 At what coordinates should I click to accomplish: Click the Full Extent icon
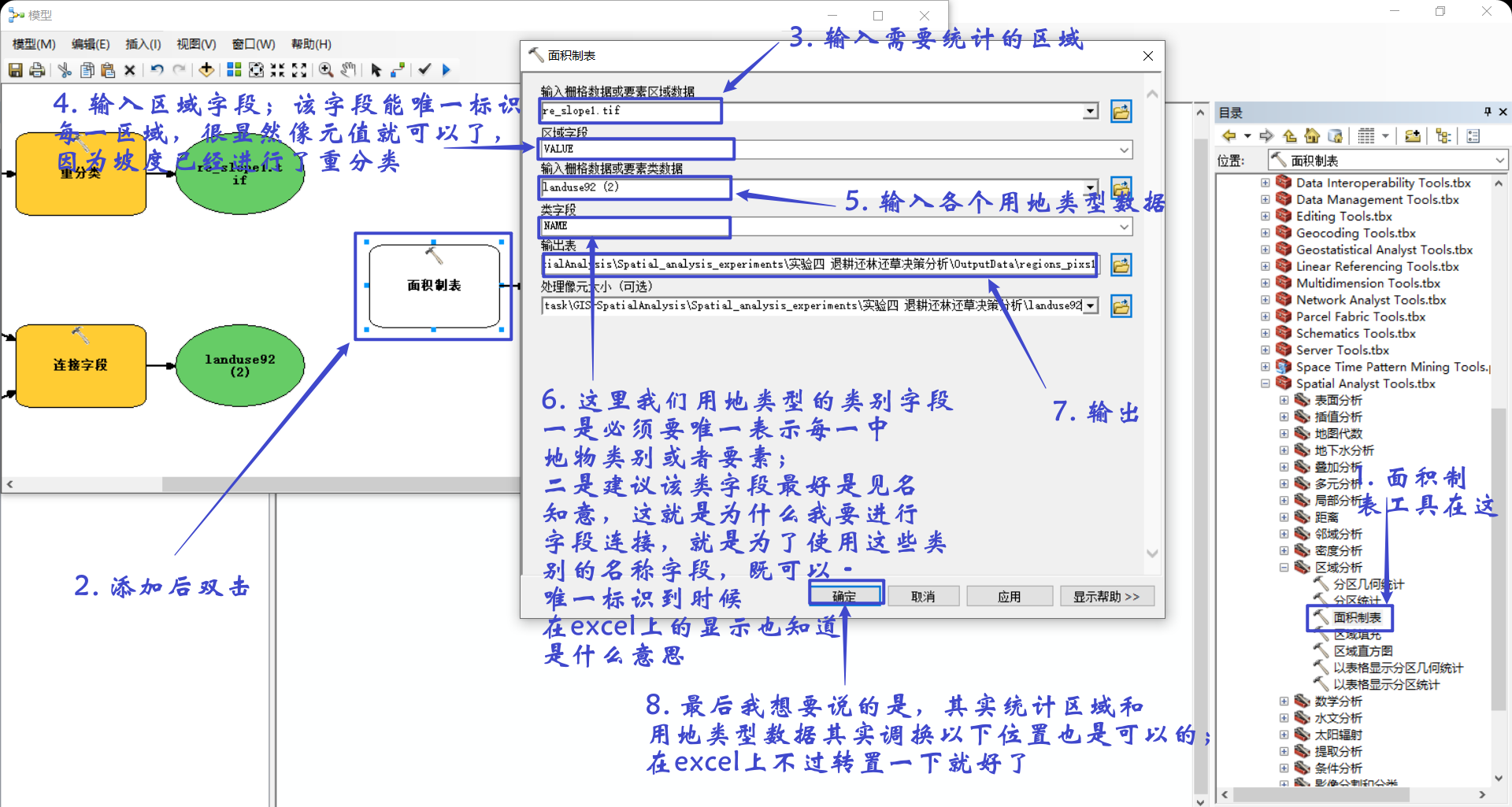(256, 70)
